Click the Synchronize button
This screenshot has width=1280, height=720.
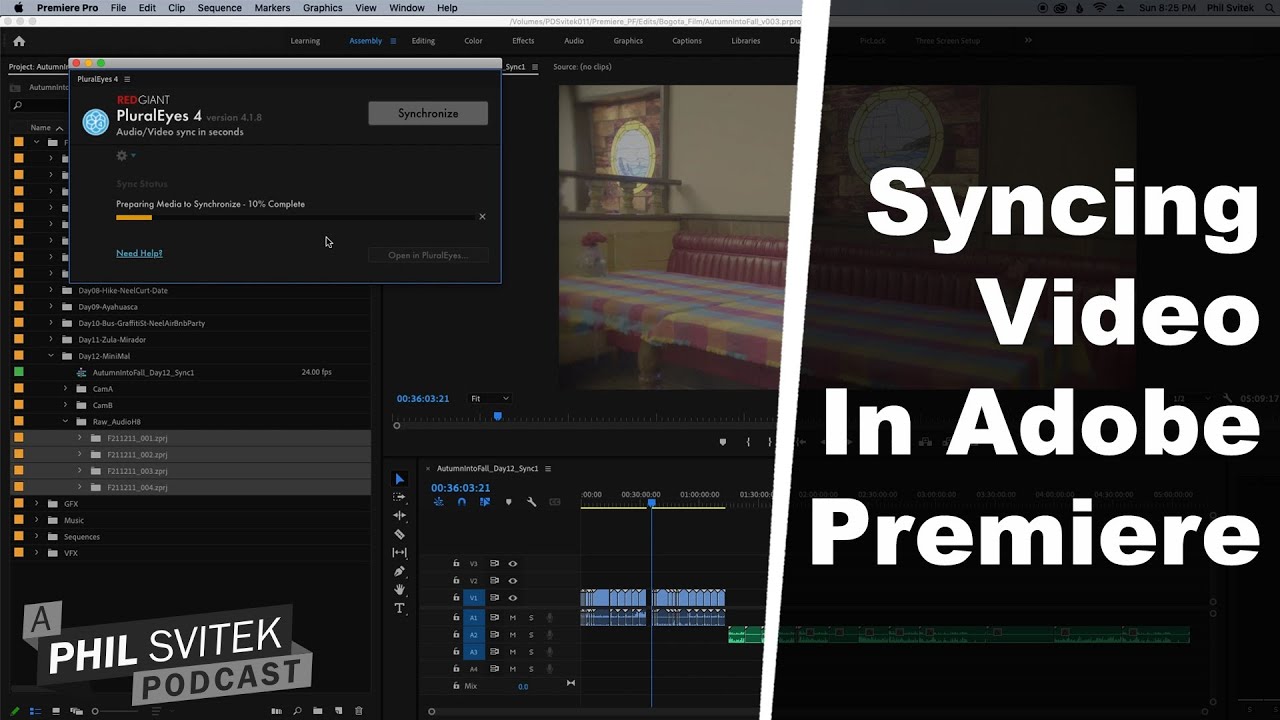pyautogui.click(x=428, y=113)
